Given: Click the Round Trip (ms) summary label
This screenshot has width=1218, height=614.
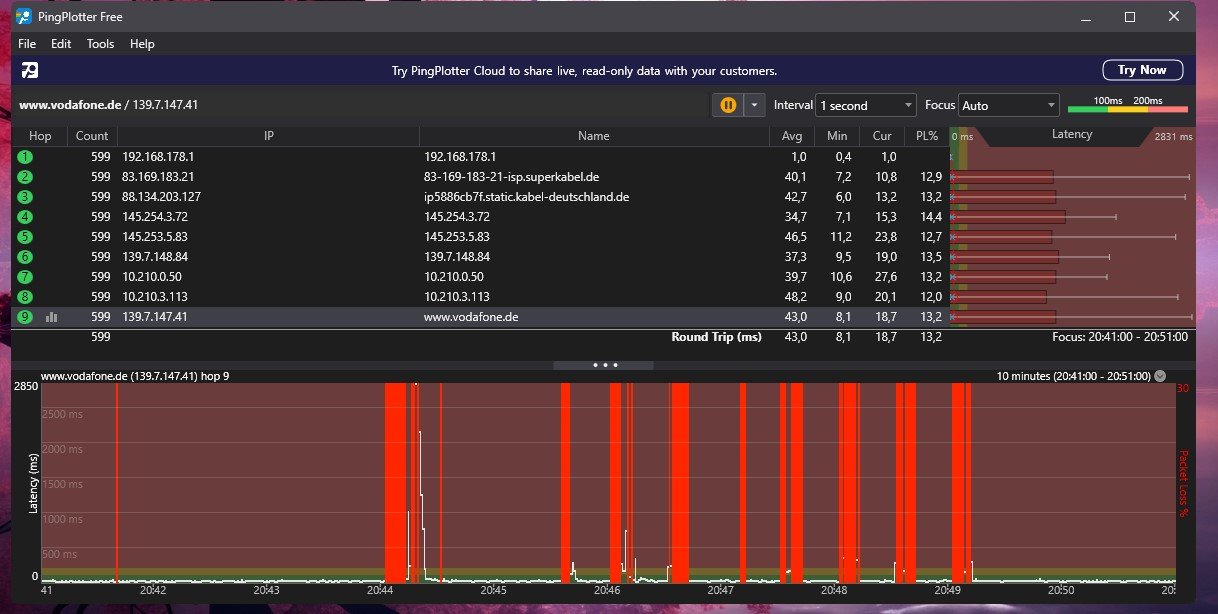Looking at the screenshot, I should 716,337.
